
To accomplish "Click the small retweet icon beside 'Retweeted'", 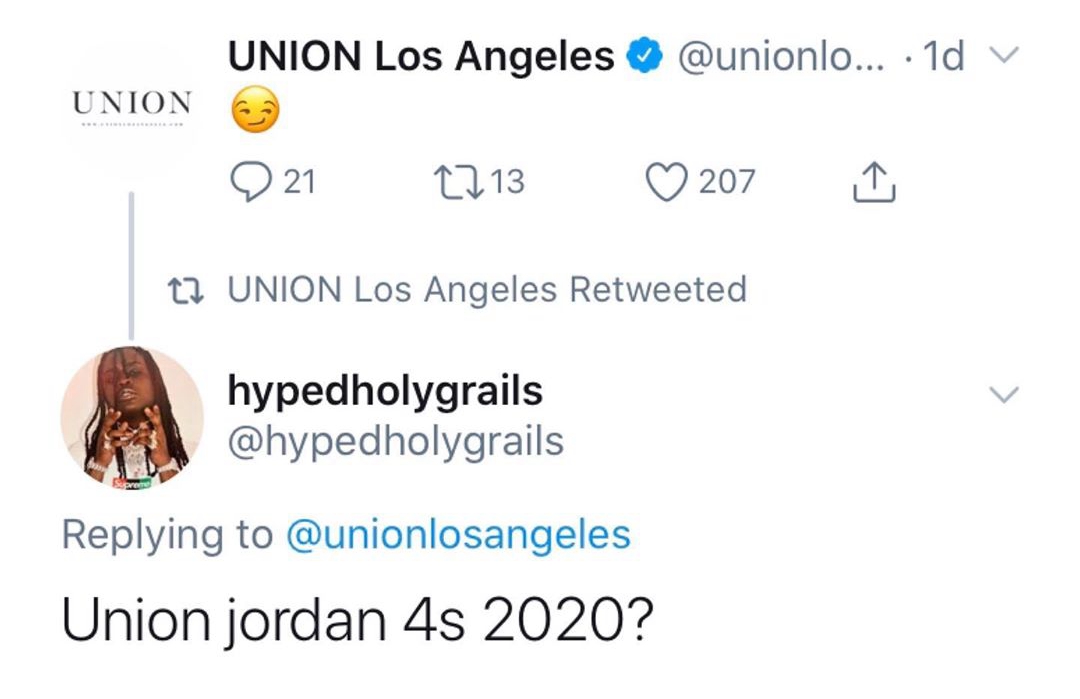I will [187, 291].
